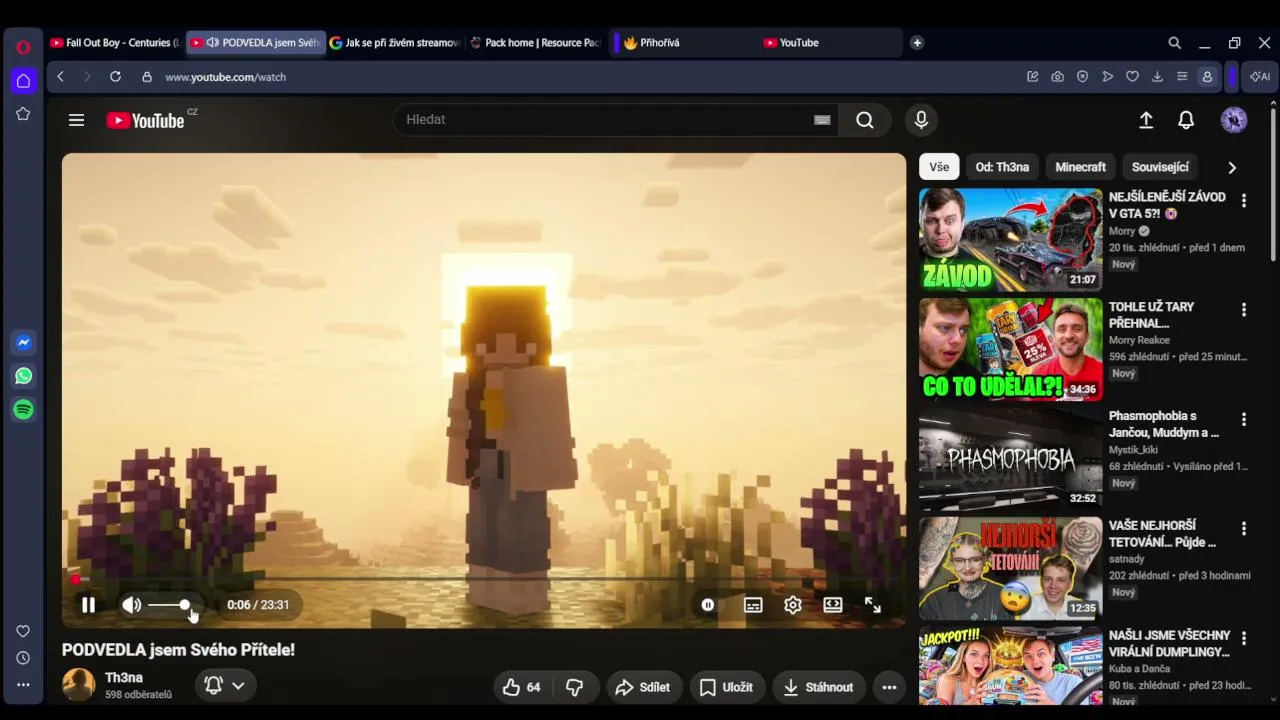
Task: Dislike the video
Action: point(574,687)
